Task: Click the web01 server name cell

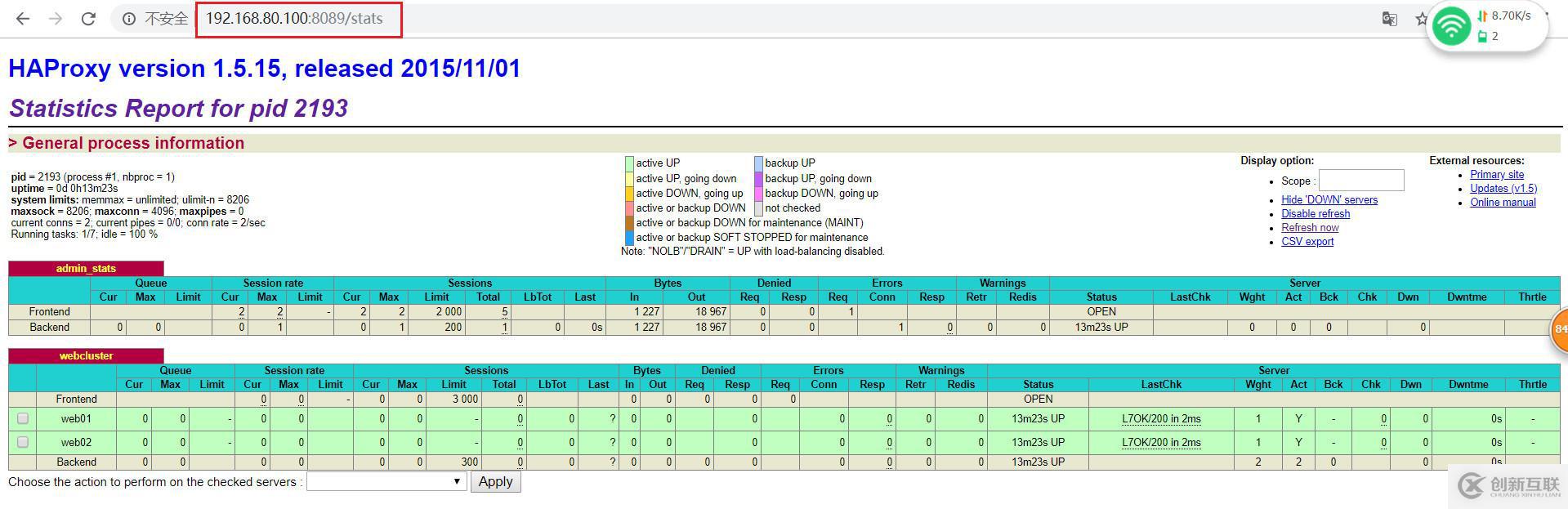Action: 76,419
